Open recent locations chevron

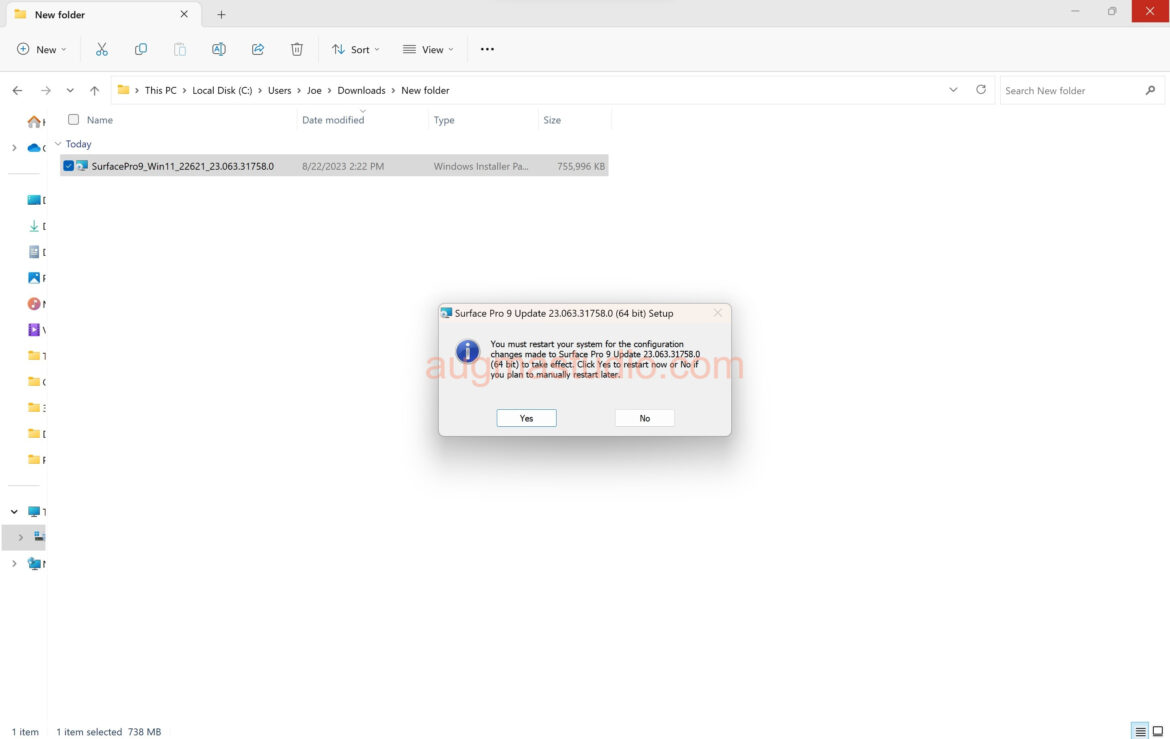(70, 90)
